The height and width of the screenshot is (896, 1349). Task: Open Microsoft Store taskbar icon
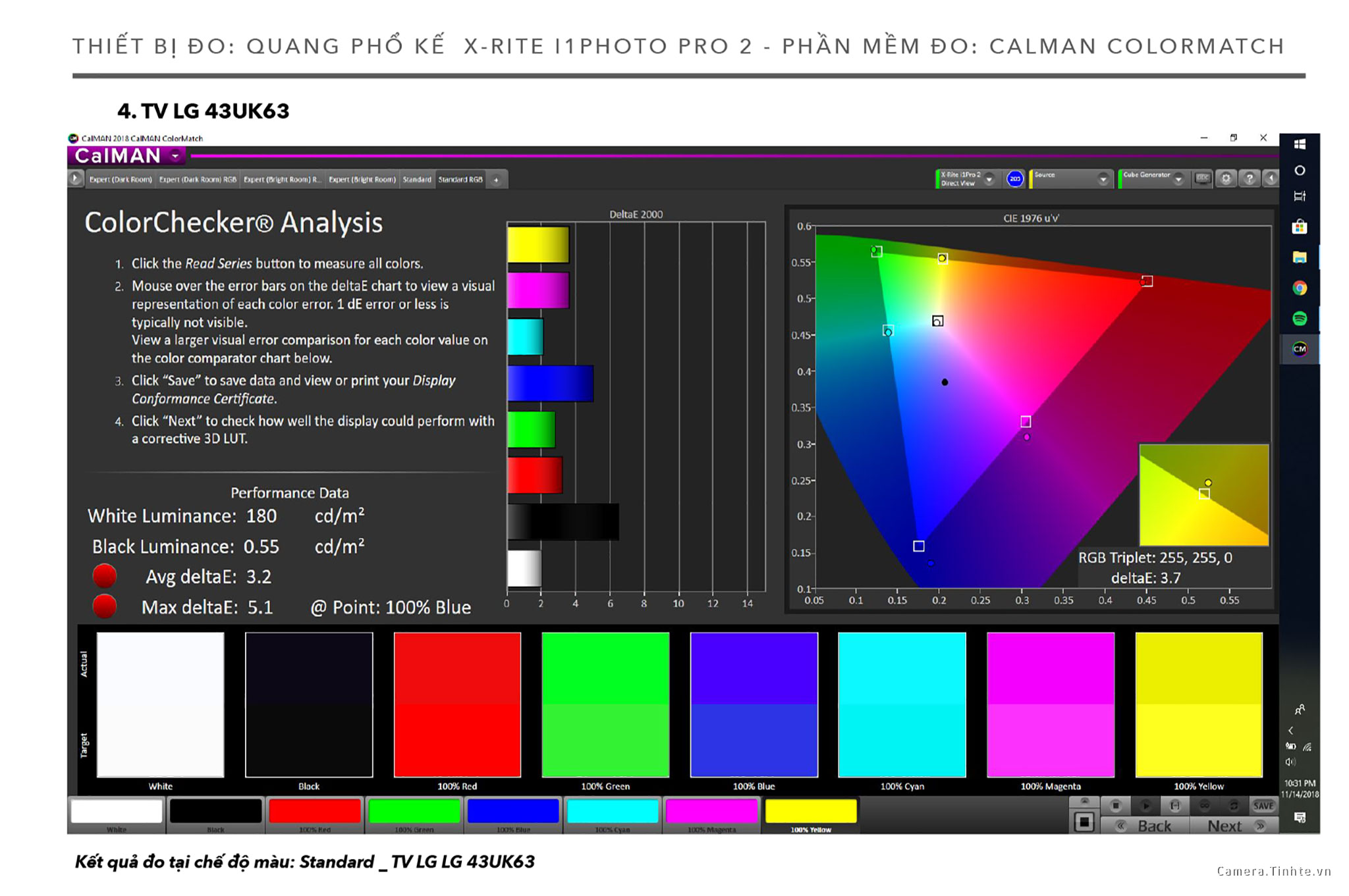pos(1300,227)
